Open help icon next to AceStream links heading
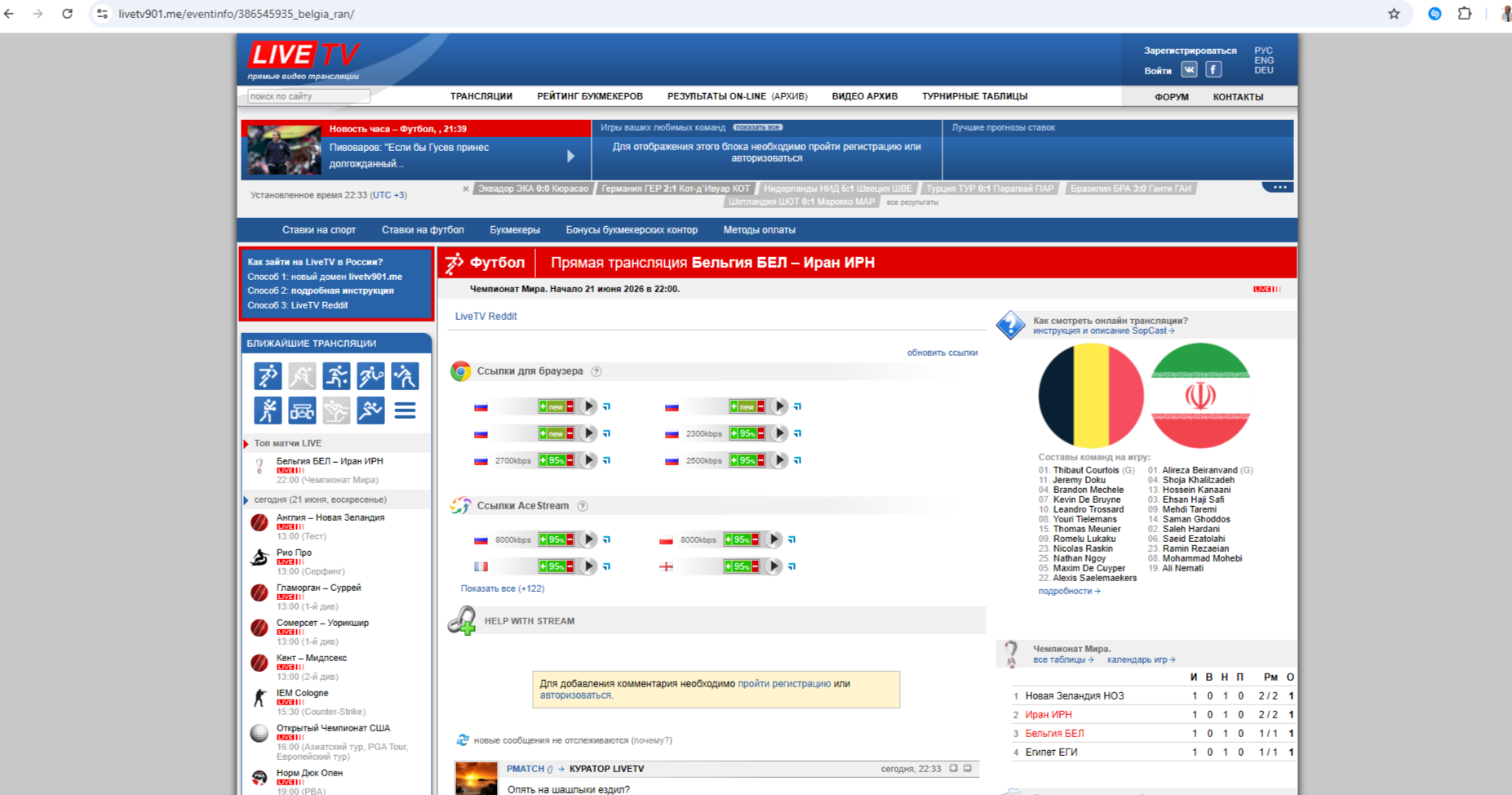This screenshot has height=795, width=1512. point(583,506)
